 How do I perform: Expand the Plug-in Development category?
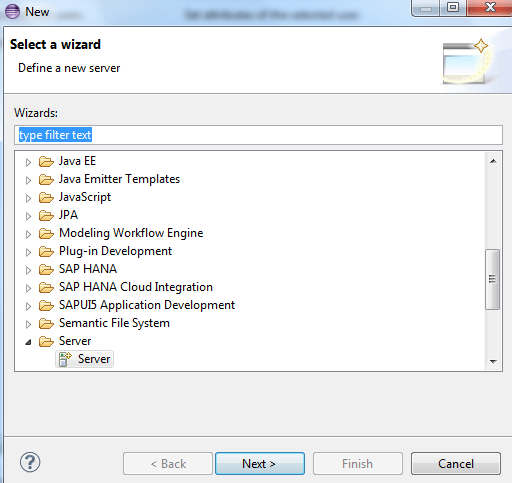28,252
